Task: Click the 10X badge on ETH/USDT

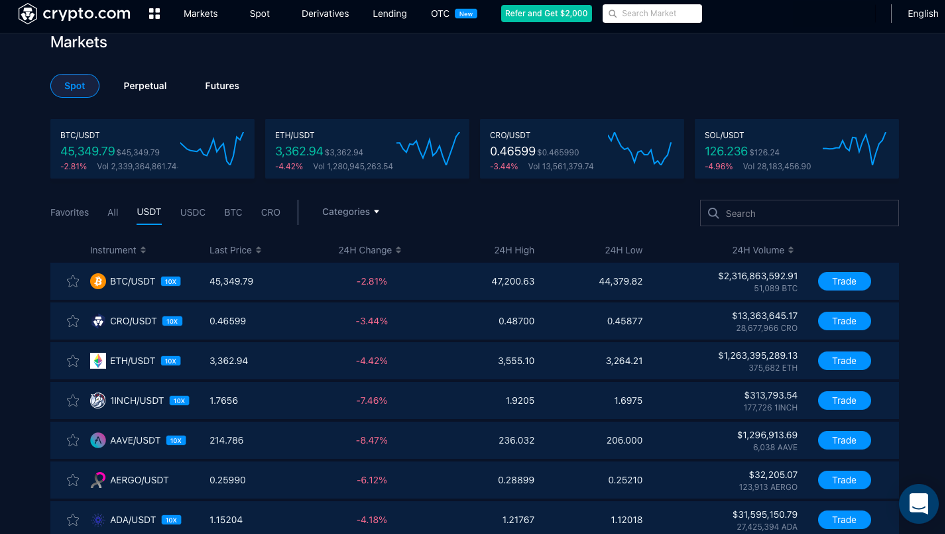Action: (171, 361)
